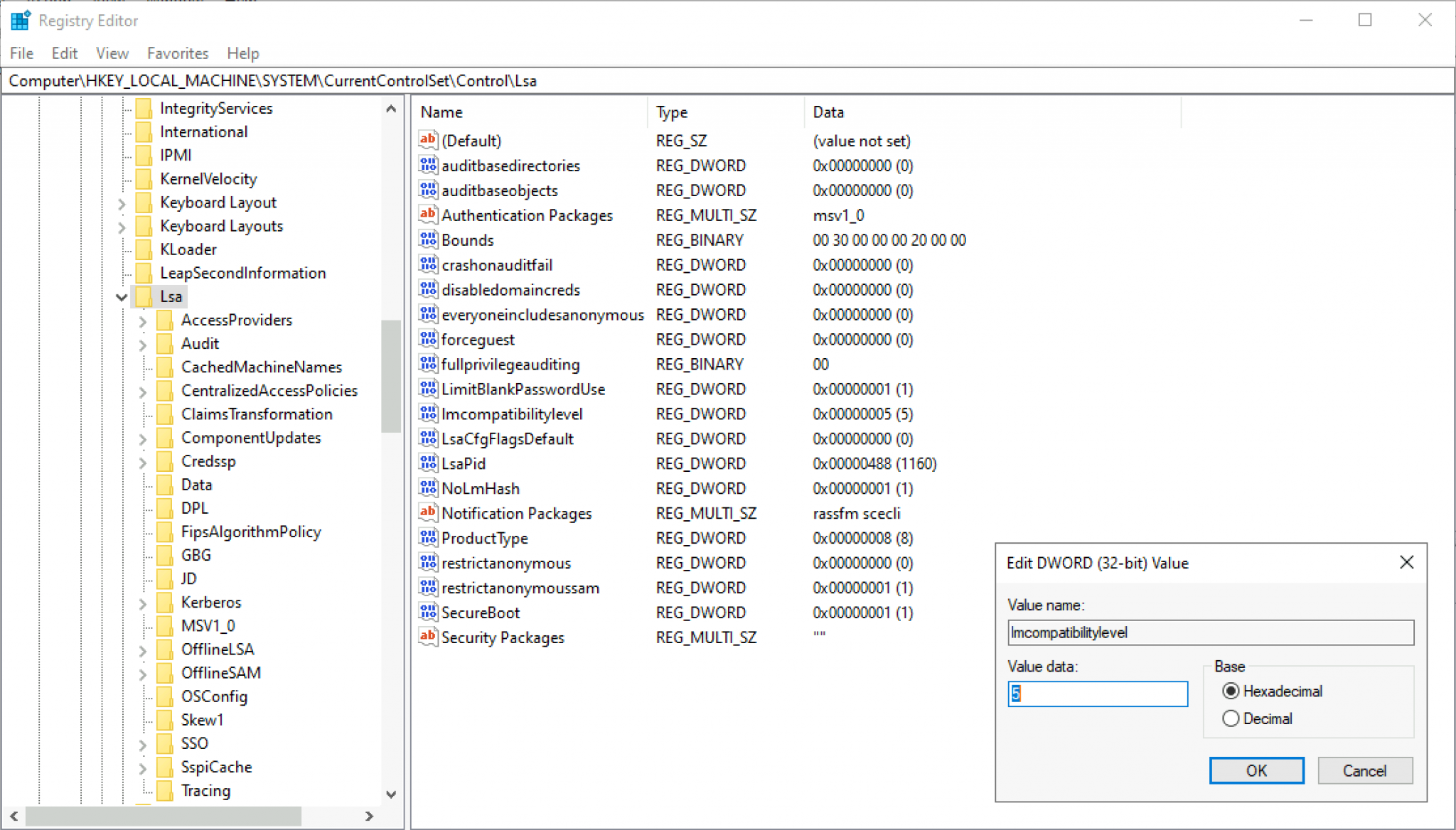
Task: Click inside the Value data field
Action: pos(1097,694)
